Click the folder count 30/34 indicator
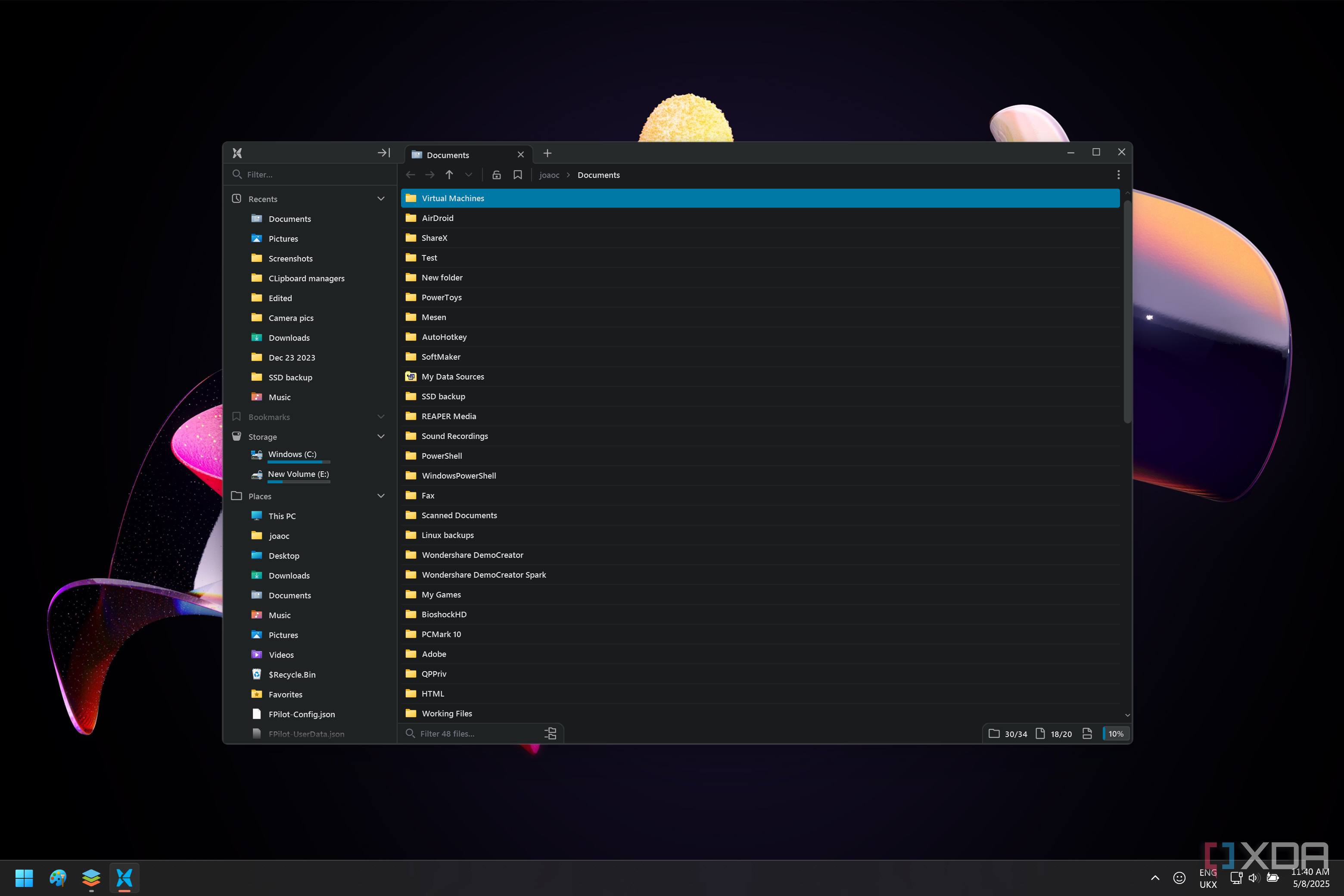 [1008, 734]
